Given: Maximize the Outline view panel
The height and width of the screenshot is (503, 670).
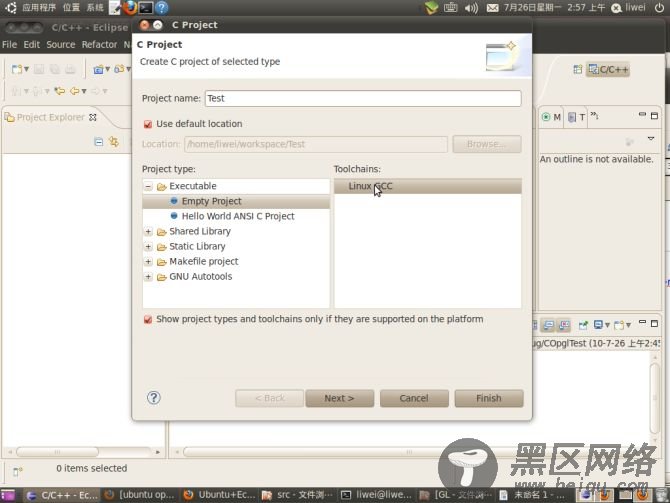Looking at the screenshot, I should coord(654,116).
